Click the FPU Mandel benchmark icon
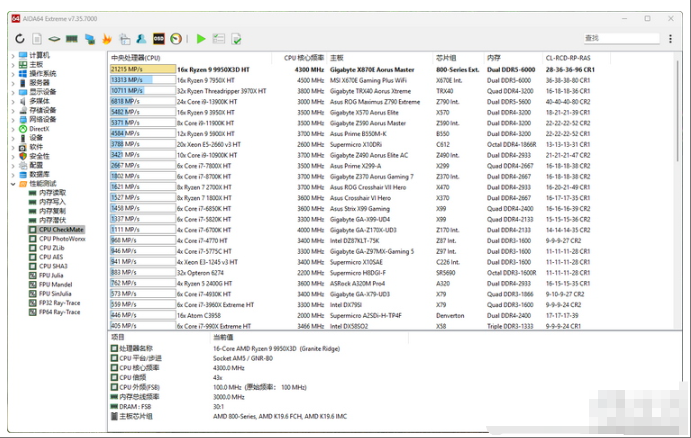Screen dimensions: 691x438 pyautogui.click(x=32, y=285)
